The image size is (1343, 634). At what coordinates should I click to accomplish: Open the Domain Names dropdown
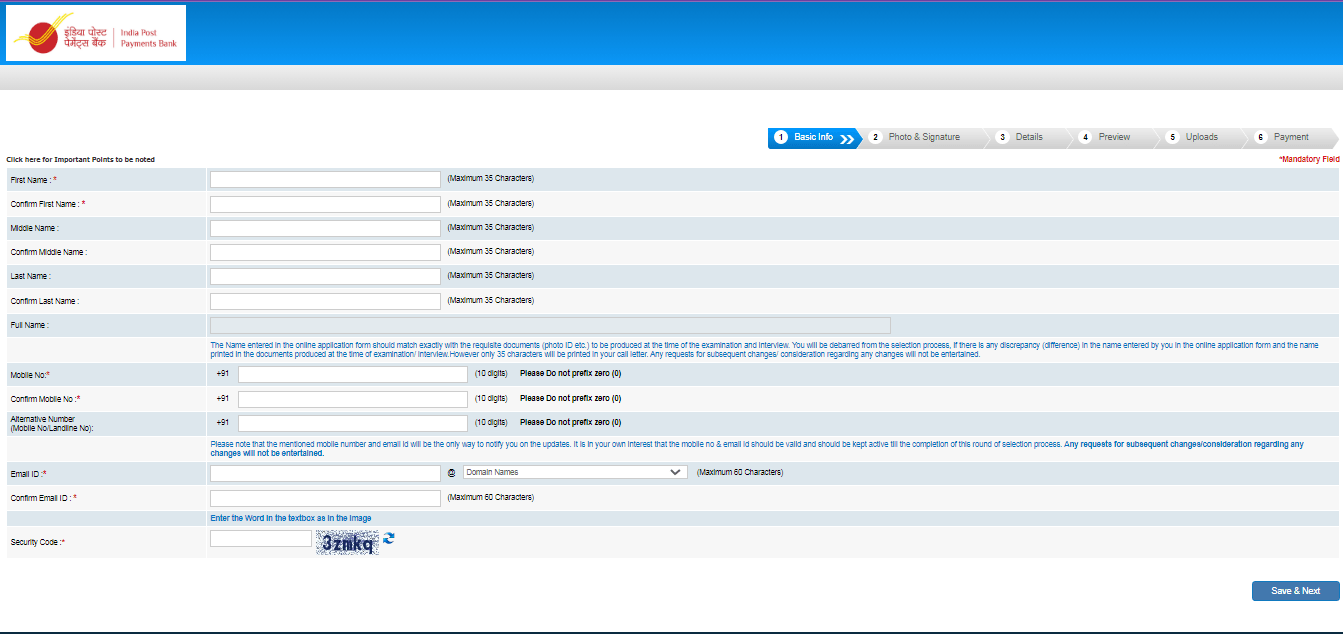[574, 472]
